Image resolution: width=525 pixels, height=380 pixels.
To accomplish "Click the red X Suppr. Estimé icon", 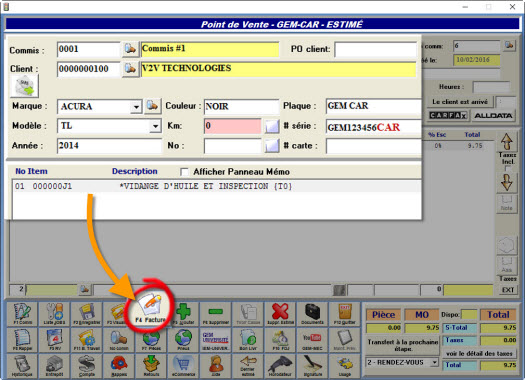I will click(x=280, y=314).
